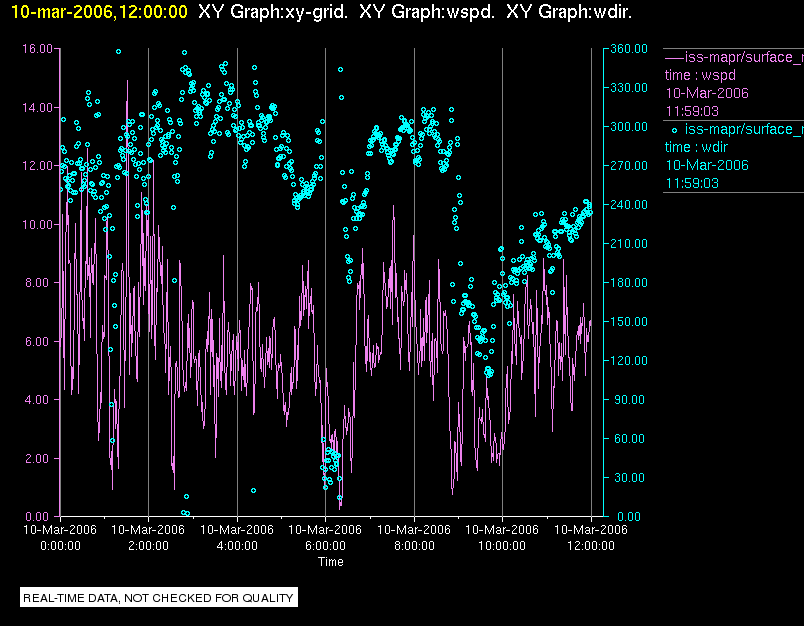Click the 'time : wspd' legend entry

coord(702,75)
